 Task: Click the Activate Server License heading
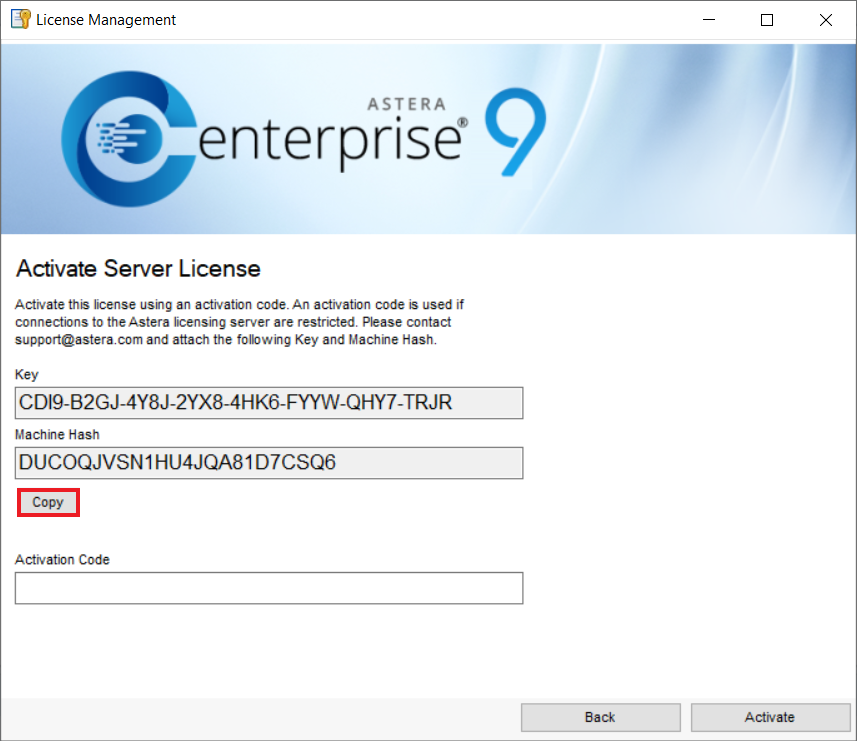[x=138, y=269]
